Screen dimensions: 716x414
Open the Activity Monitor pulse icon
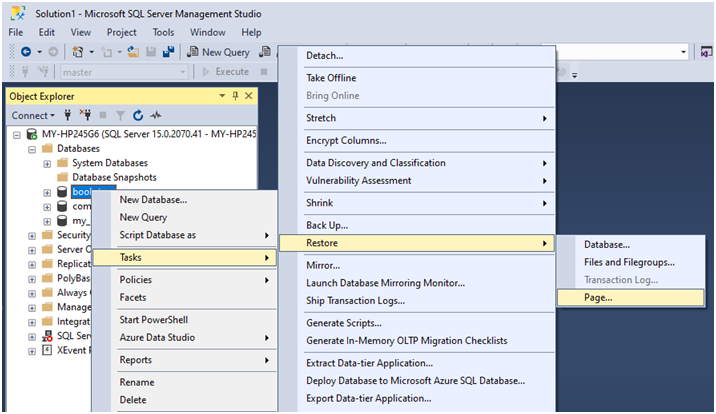(x=156, y=115)
